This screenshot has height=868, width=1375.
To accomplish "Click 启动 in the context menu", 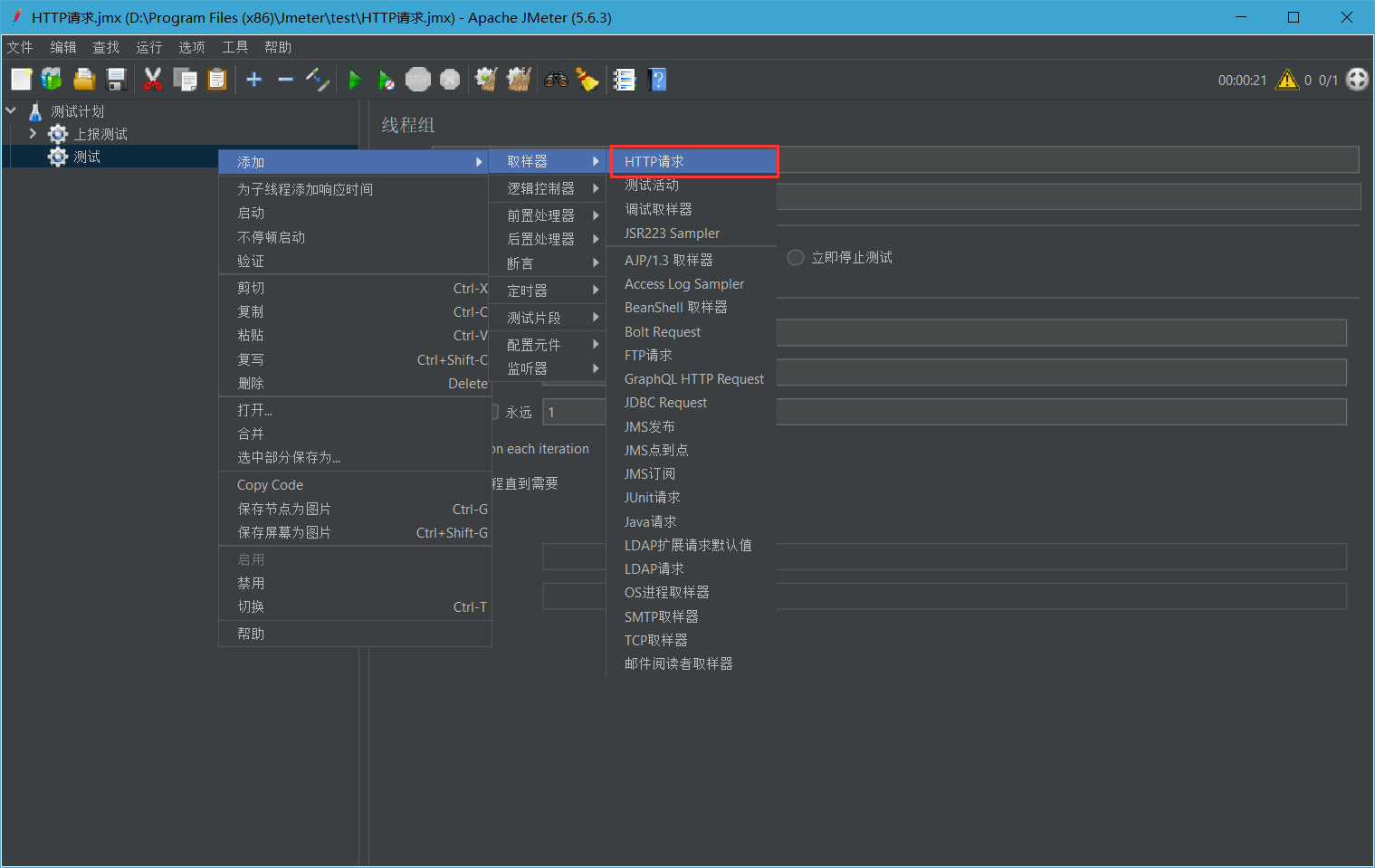I will (355, 213).
